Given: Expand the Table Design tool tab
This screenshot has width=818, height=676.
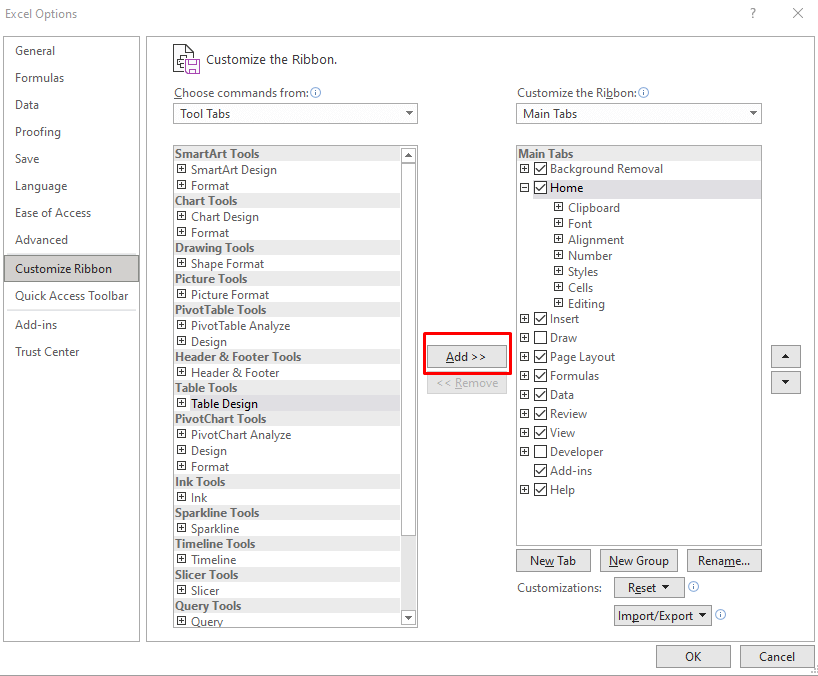Looking at the screenshot, I should (181, 403).
